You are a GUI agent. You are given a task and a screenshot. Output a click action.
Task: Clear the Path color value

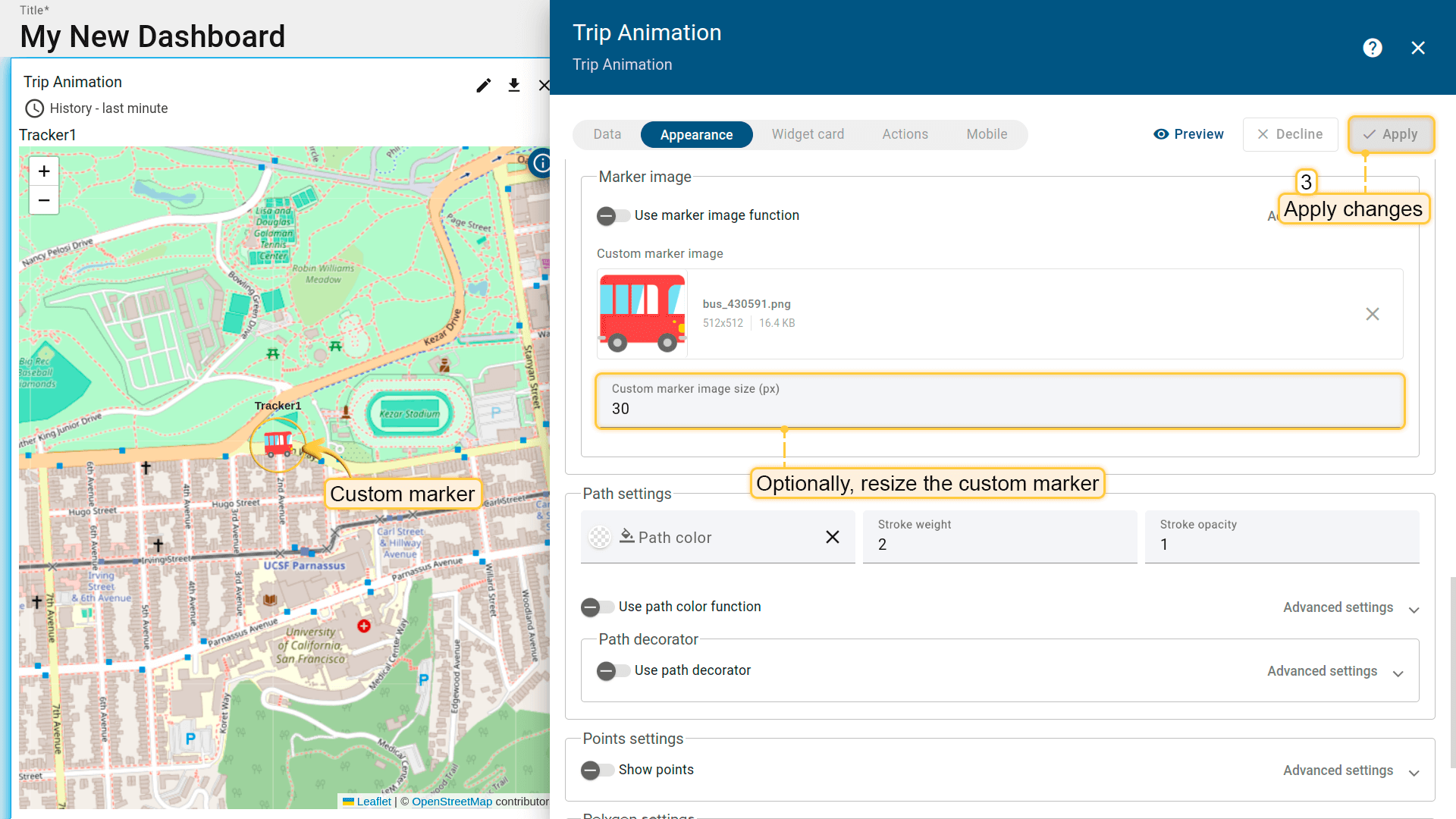[x=832, y=537]
